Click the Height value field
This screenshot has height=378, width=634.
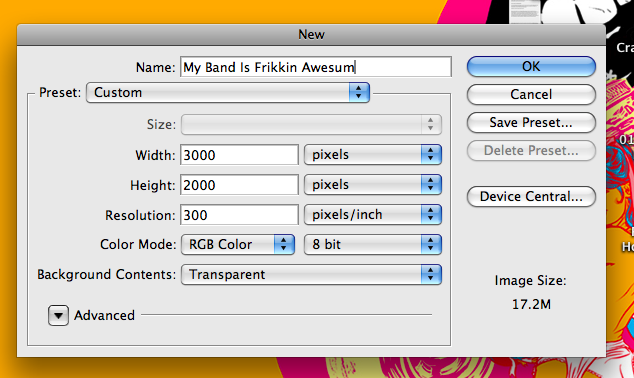(239, 185)
